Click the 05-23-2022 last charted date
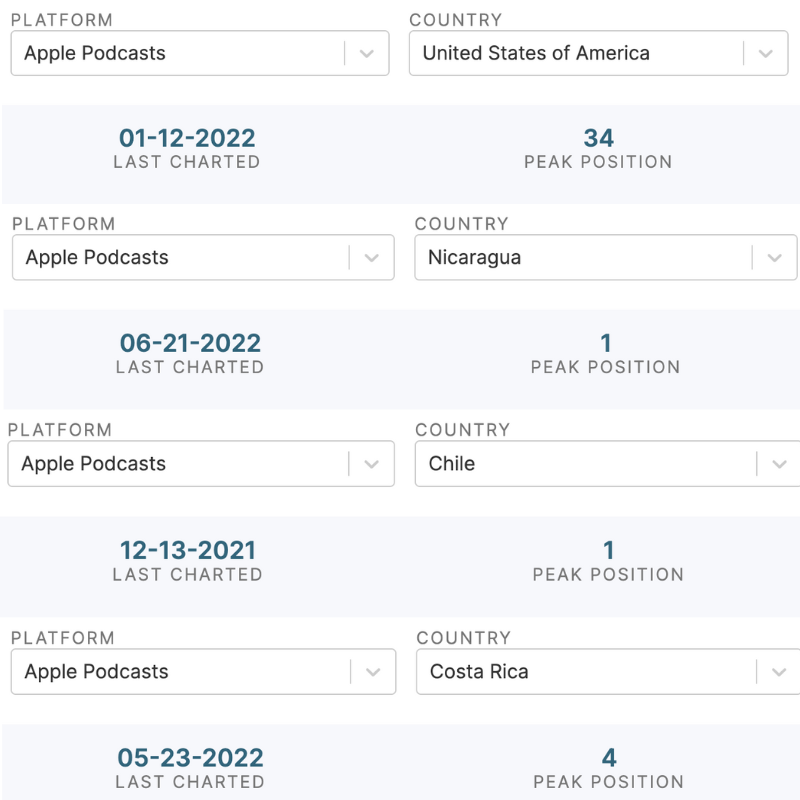 [x=190, y=758]
